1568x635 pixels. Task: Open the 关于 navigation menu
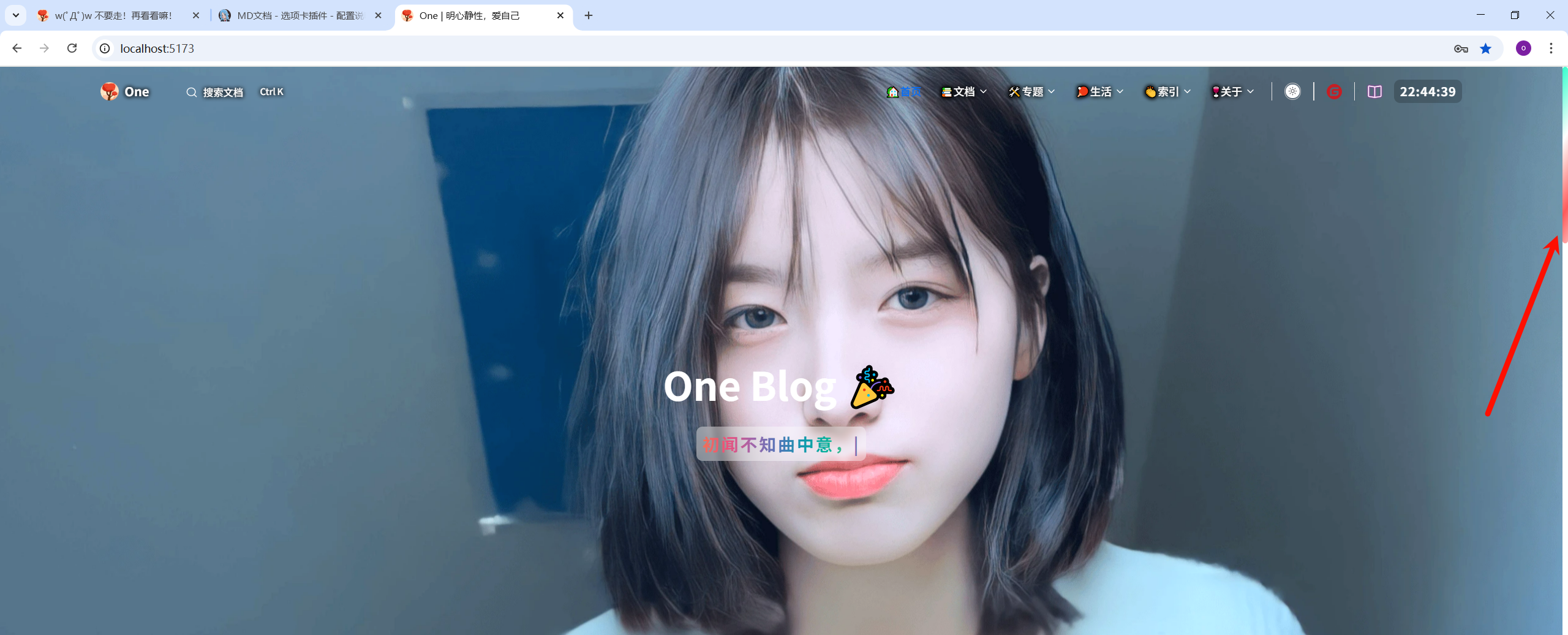click(1233, 92)
